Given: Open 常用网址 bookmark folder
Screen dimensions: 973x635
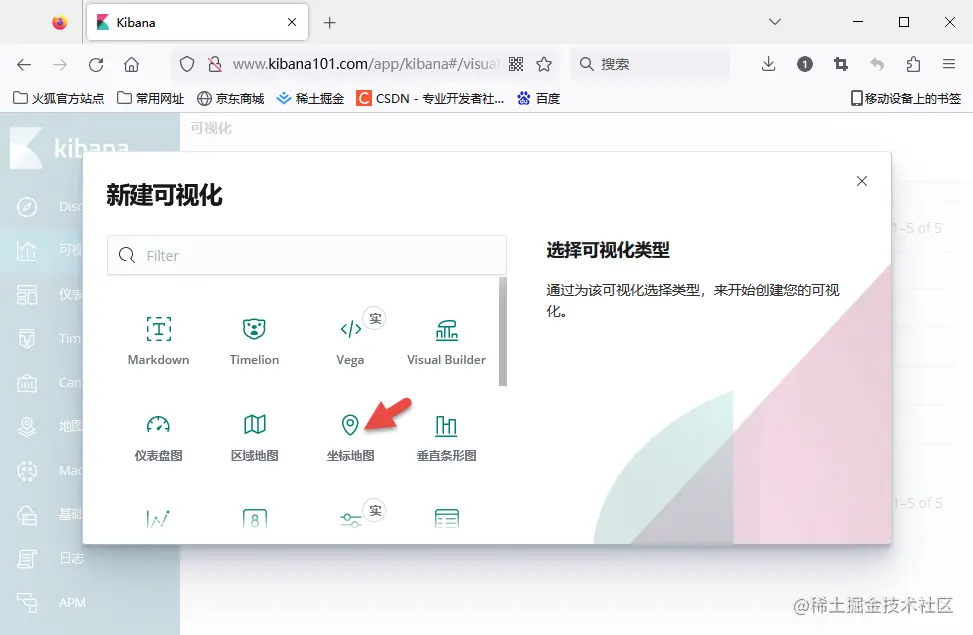Looking at the screenshot, I should pos(151,98).
